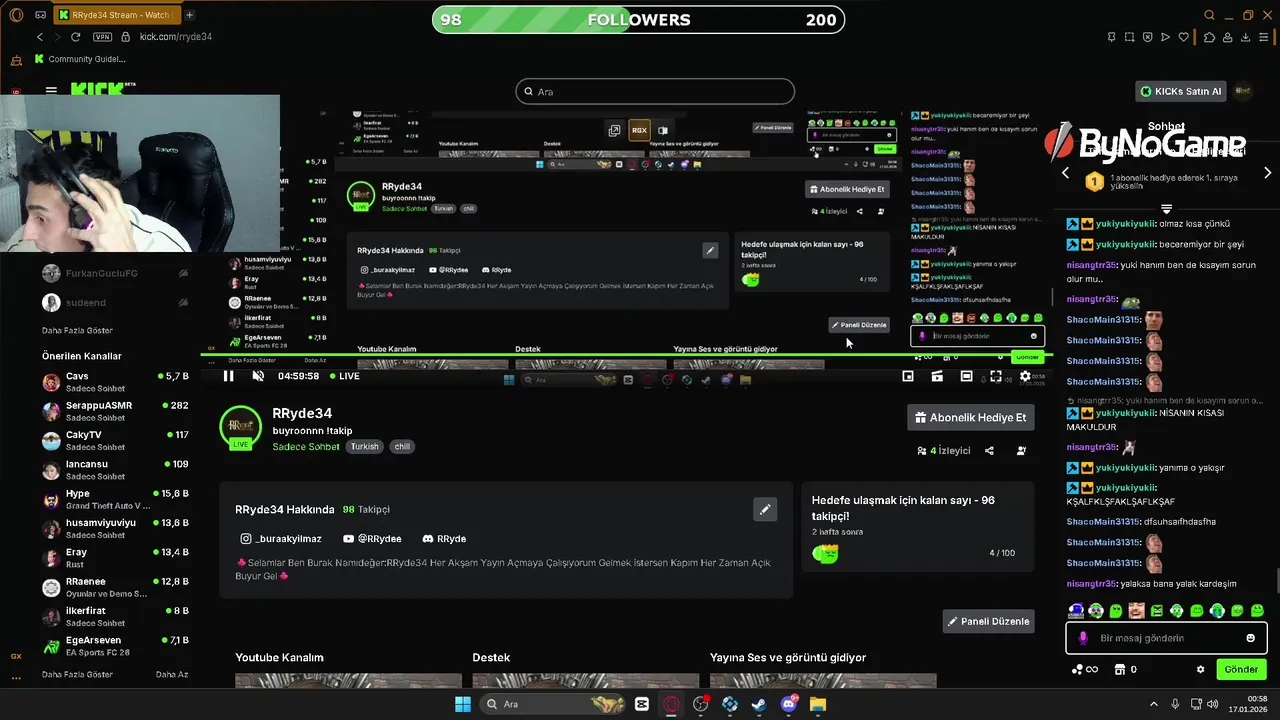The image size is (1280, 720).
Task: Toggle the browser VPN badge
Action: click(x=102, y=37)
